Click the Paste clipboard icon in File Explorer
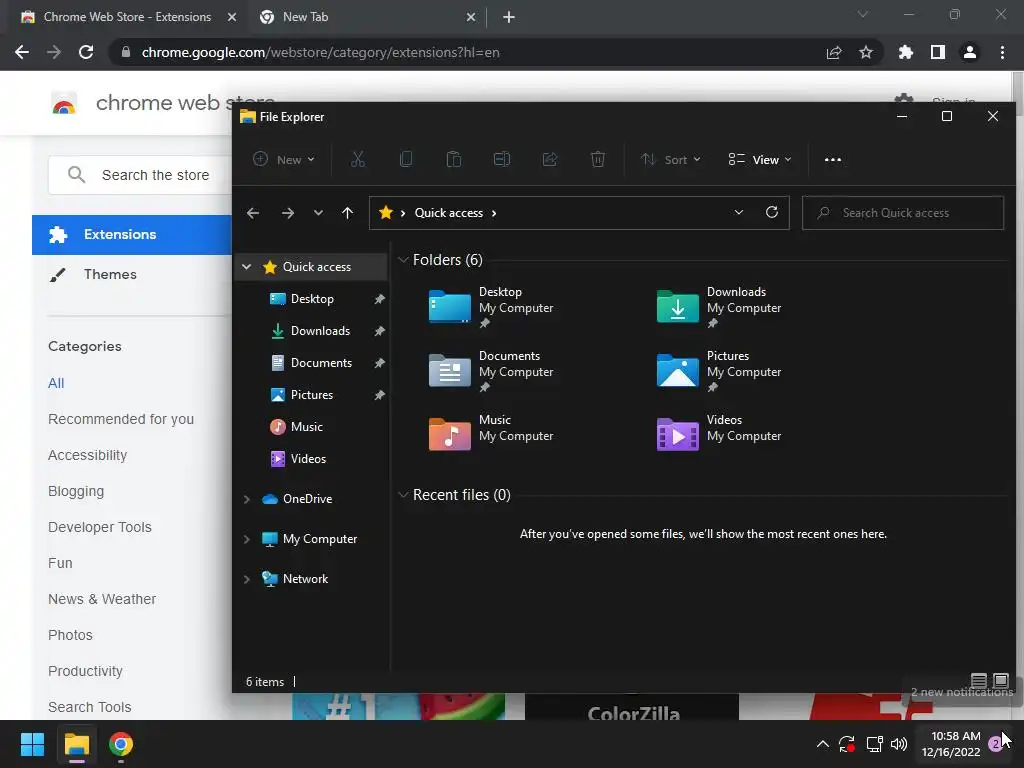The height and width of the screenshot is (768, 1024). [454, 159]
